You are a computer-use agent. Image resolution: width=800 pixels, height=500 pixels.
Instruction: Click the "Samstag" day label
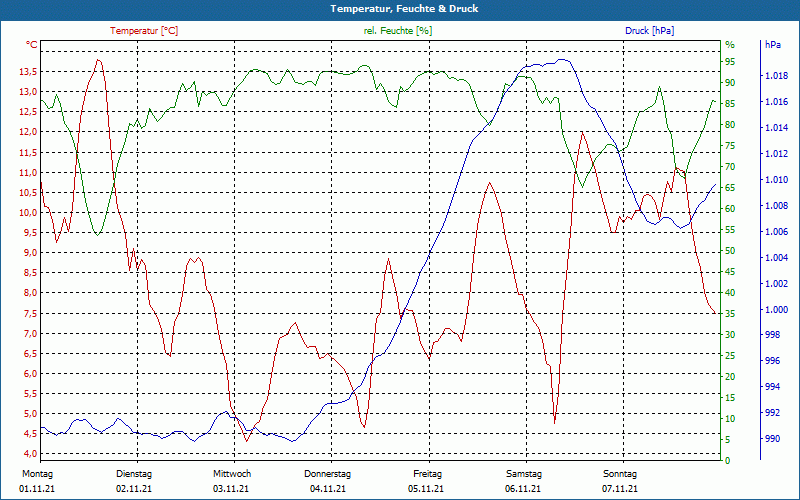click(x=524, y=474)
